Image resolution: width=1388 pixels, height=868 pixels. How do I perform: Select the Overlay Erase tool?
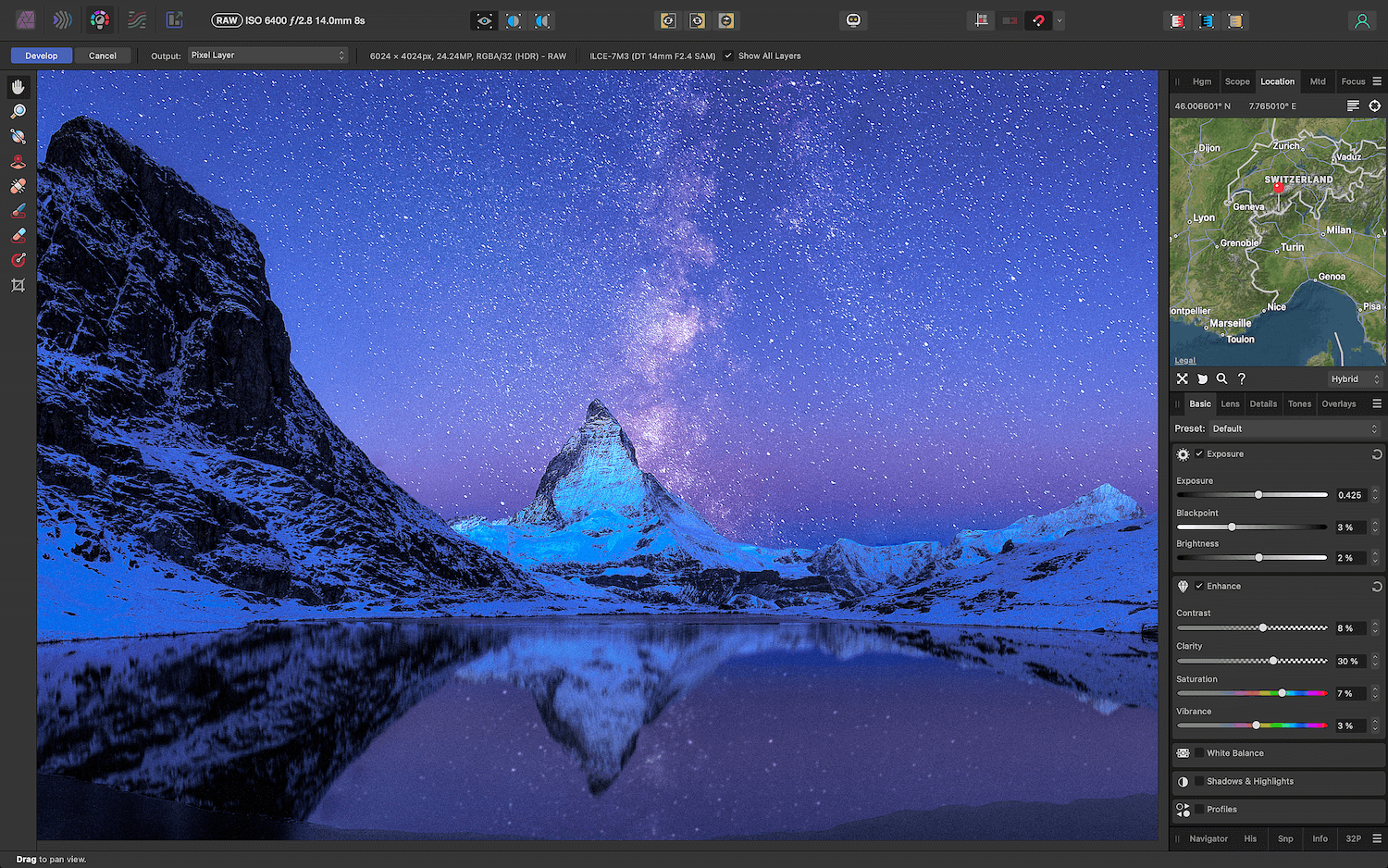point(18,236)
